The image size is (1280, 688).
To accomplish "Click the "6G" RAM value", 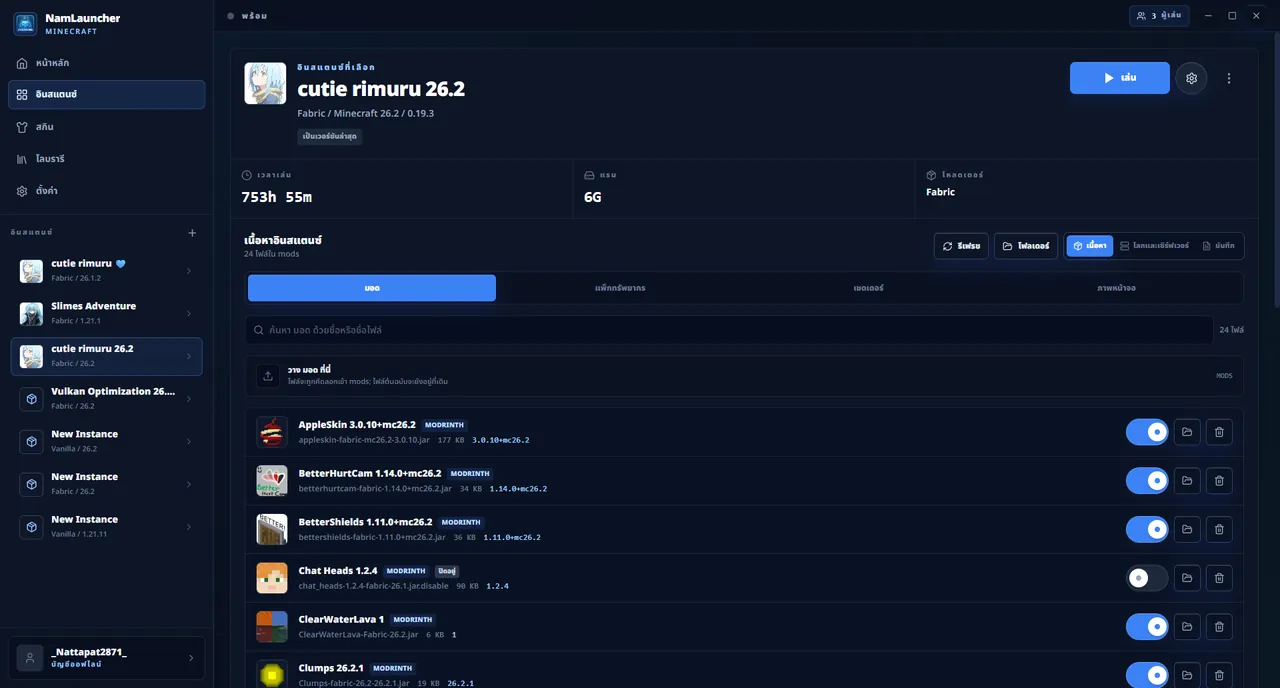I will tap(593, 197).
